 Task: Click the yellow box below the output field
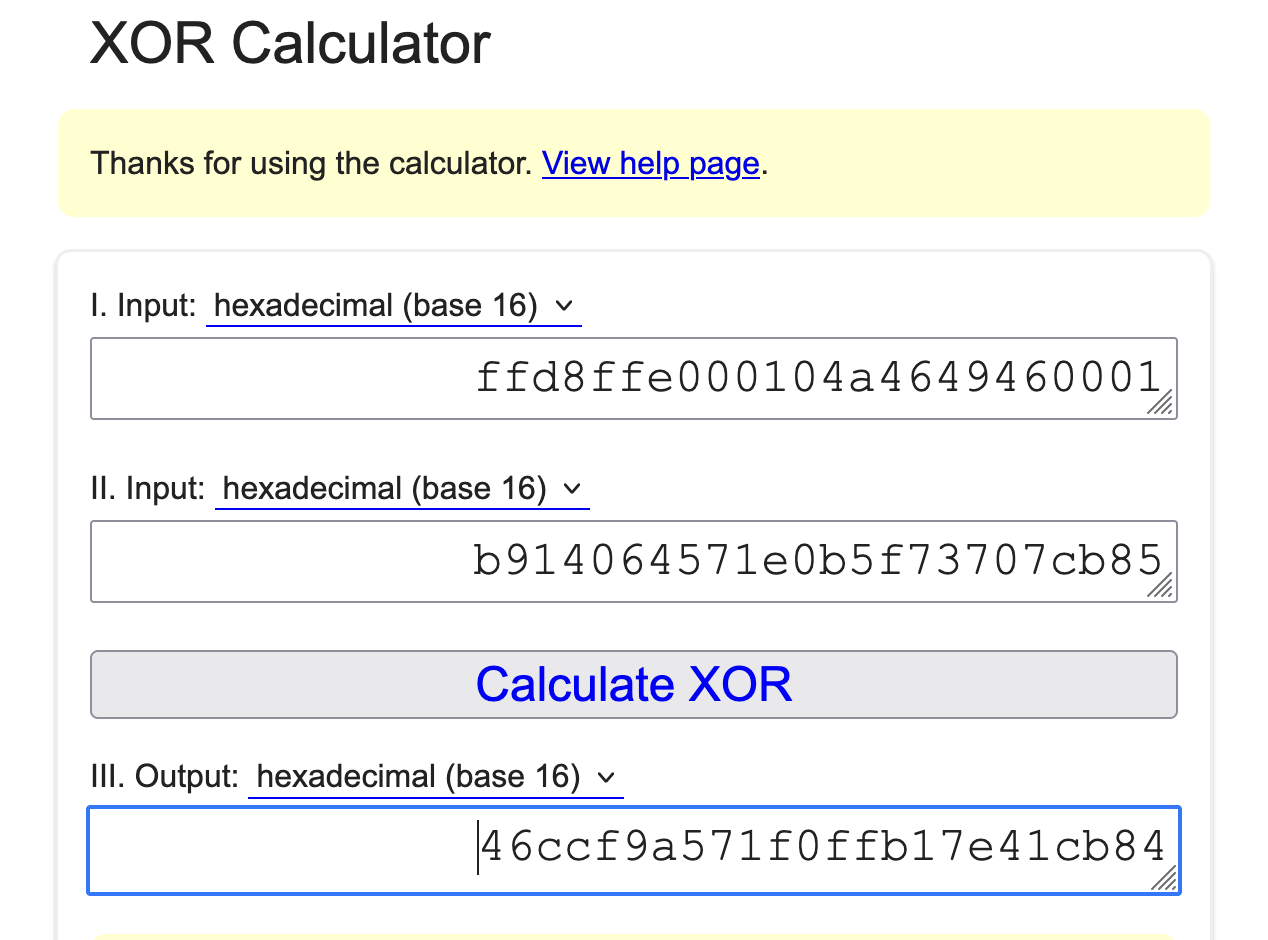click(x=632, y=936)
